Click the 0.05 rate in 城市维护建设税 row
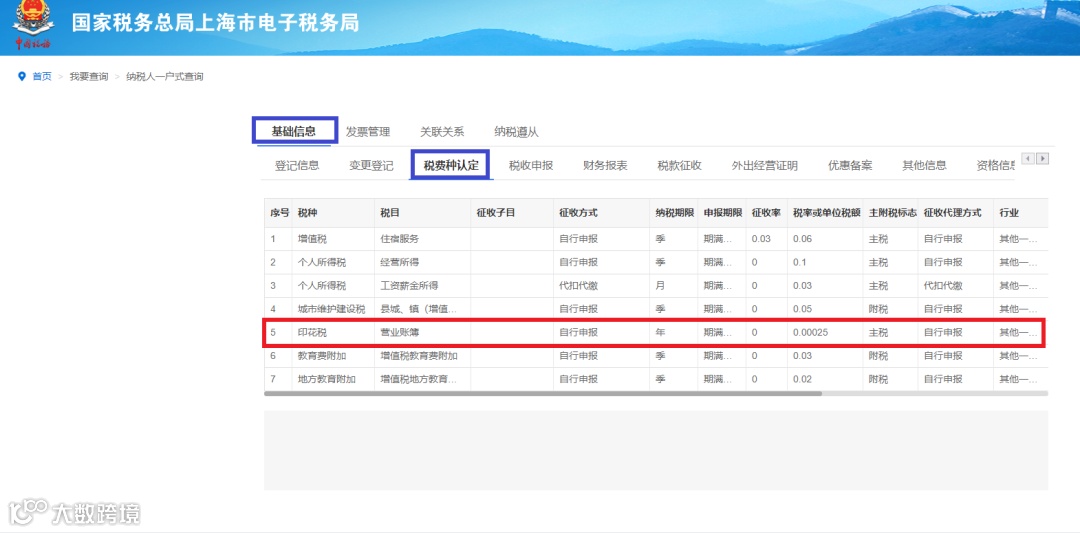This screenshot has height=533, width=1080. (802, 309)
